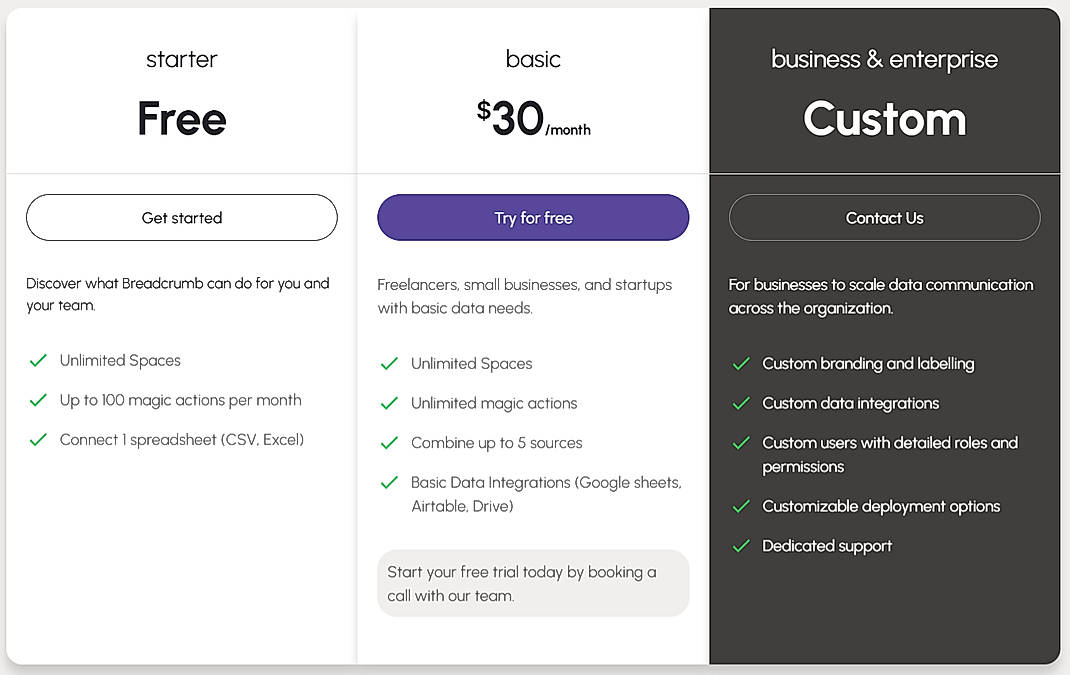Click the Free price text
Image resolution: width=1070 pixels, height=675 pixels.
pyautogui.click(x=181, y=118)
